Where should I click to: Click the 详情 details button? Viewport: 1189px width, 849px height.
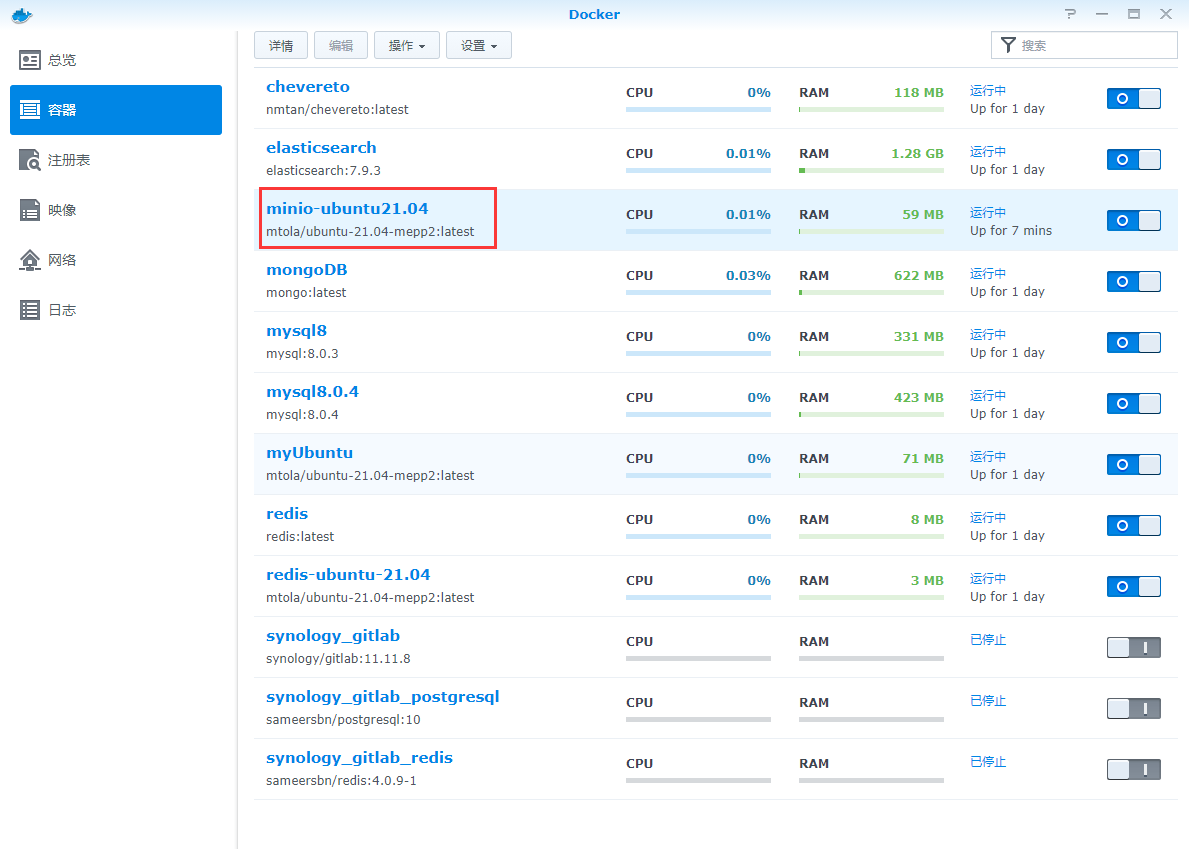click(281, 45)
